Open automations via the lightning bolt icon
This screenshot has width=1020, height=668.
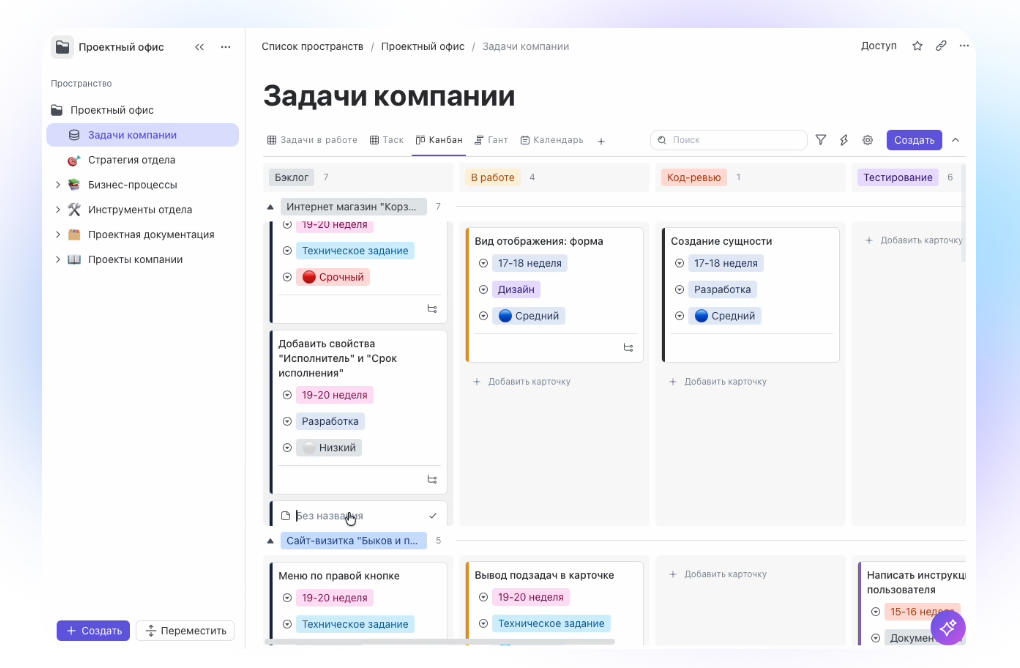click(x=844, y=140)
